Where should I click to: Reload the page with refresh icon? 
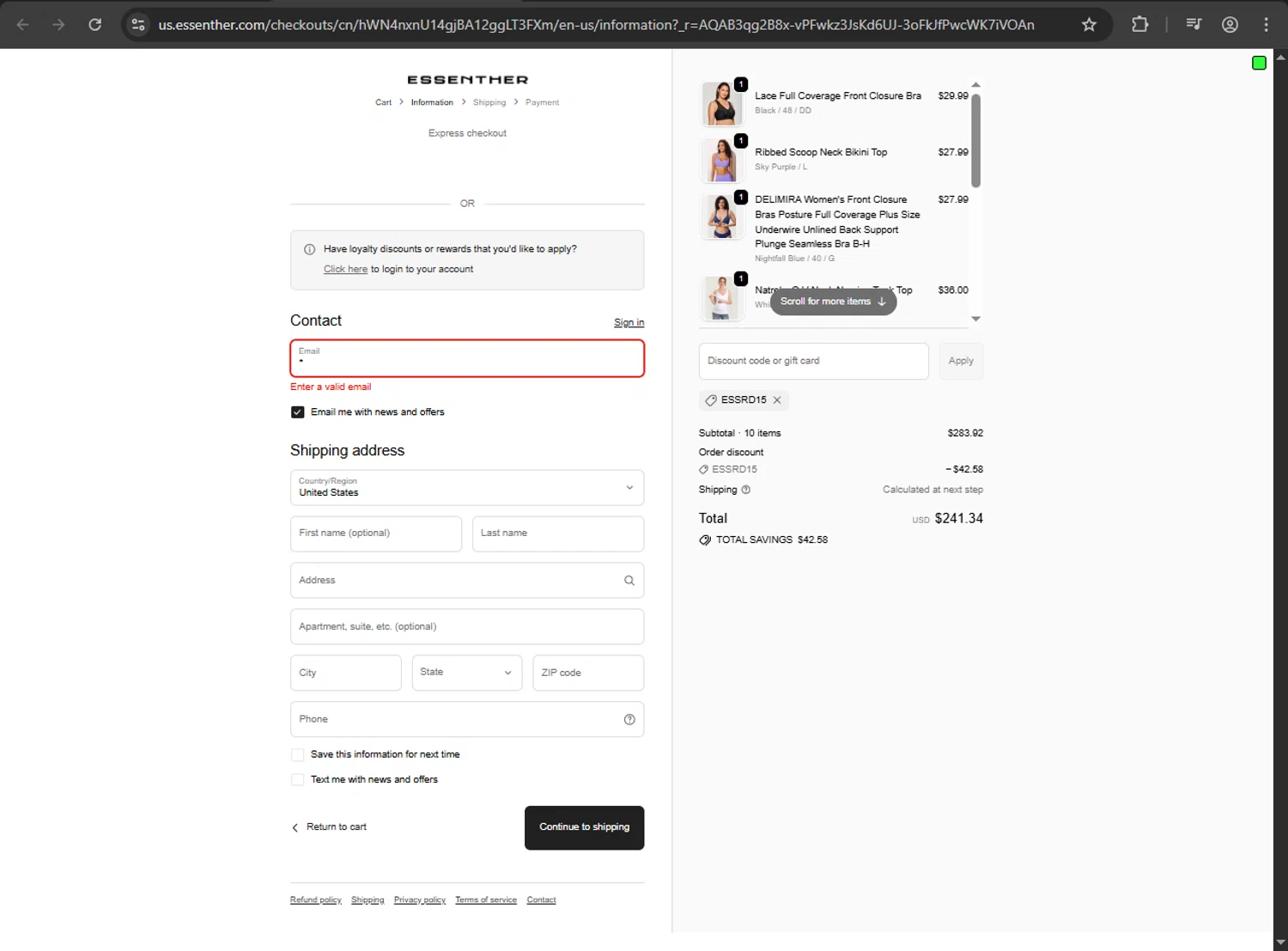point(95,25)
